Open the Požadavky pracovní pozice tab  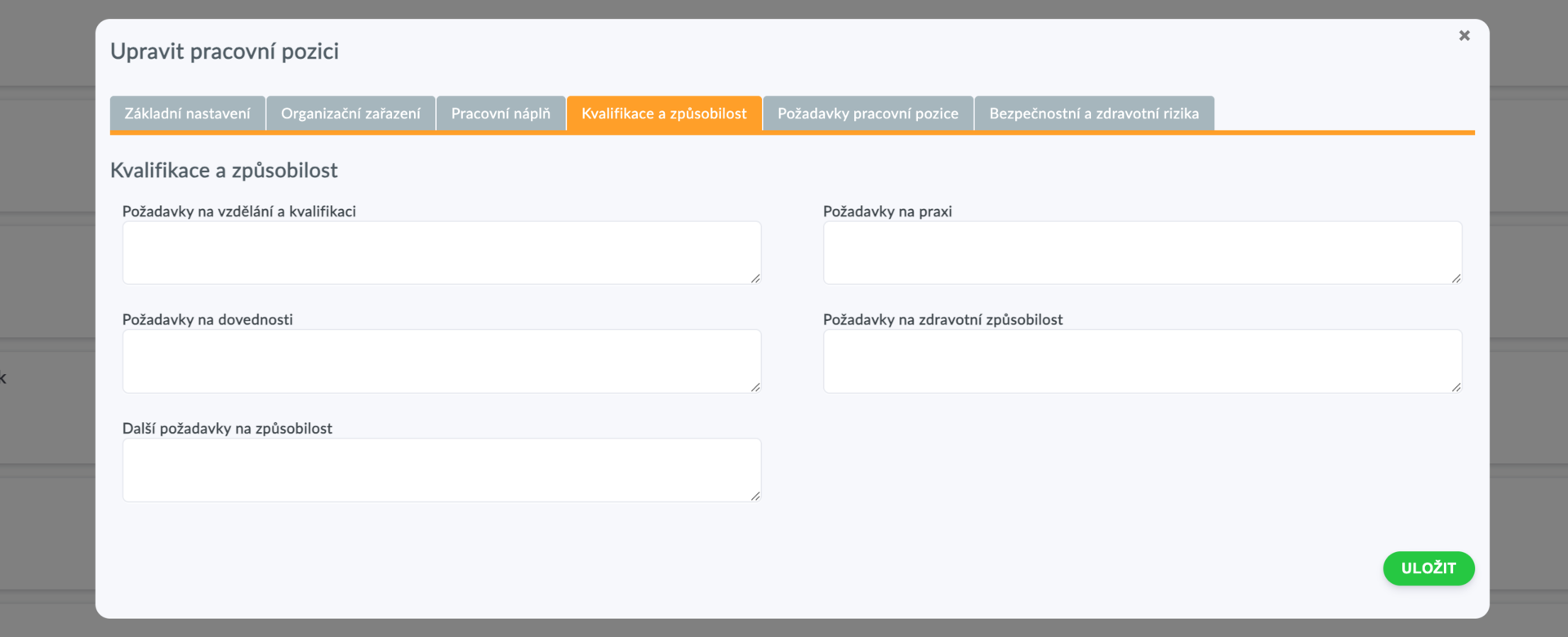coord(867,114)
